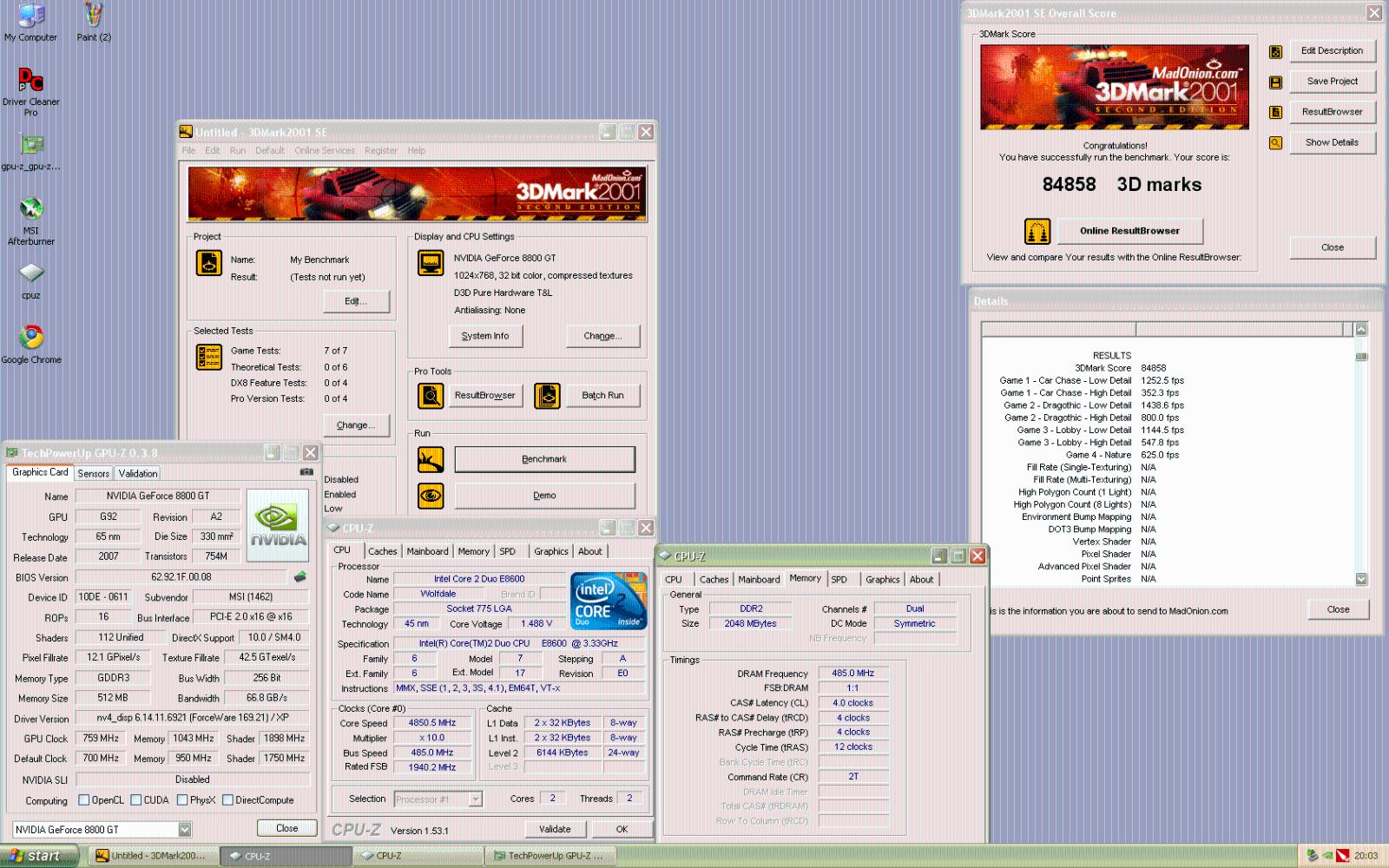Screen dimensions: 1389x868
Task: Click the Show Details button
Action: pos(1332,142)
